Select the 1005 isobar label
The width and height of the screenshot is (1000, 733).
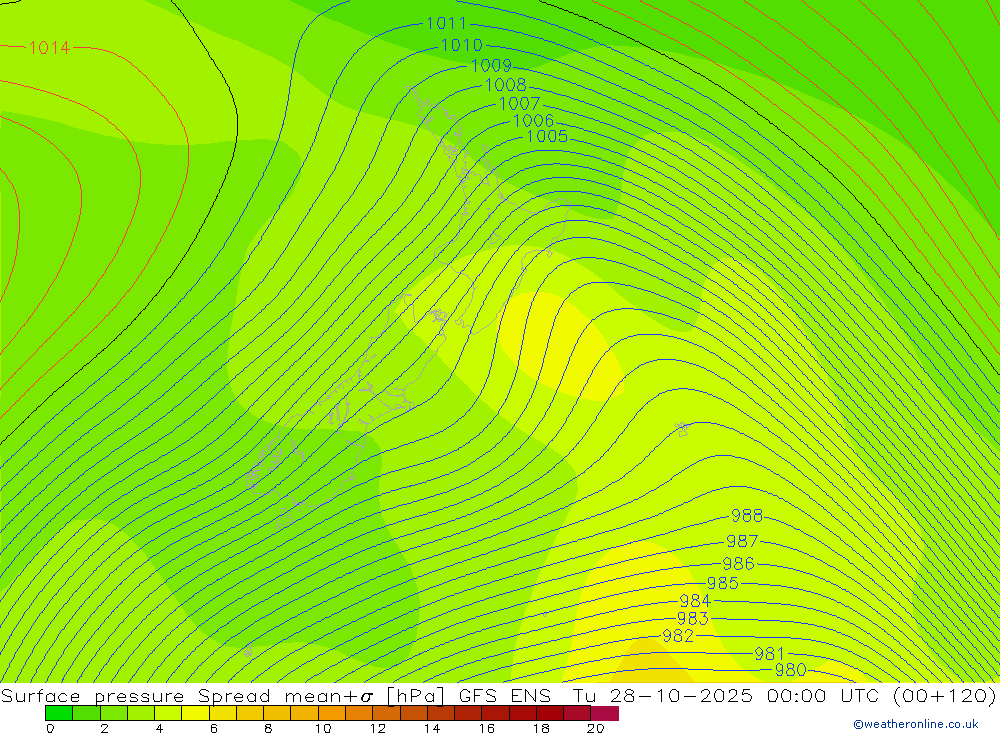pos(547,137)
